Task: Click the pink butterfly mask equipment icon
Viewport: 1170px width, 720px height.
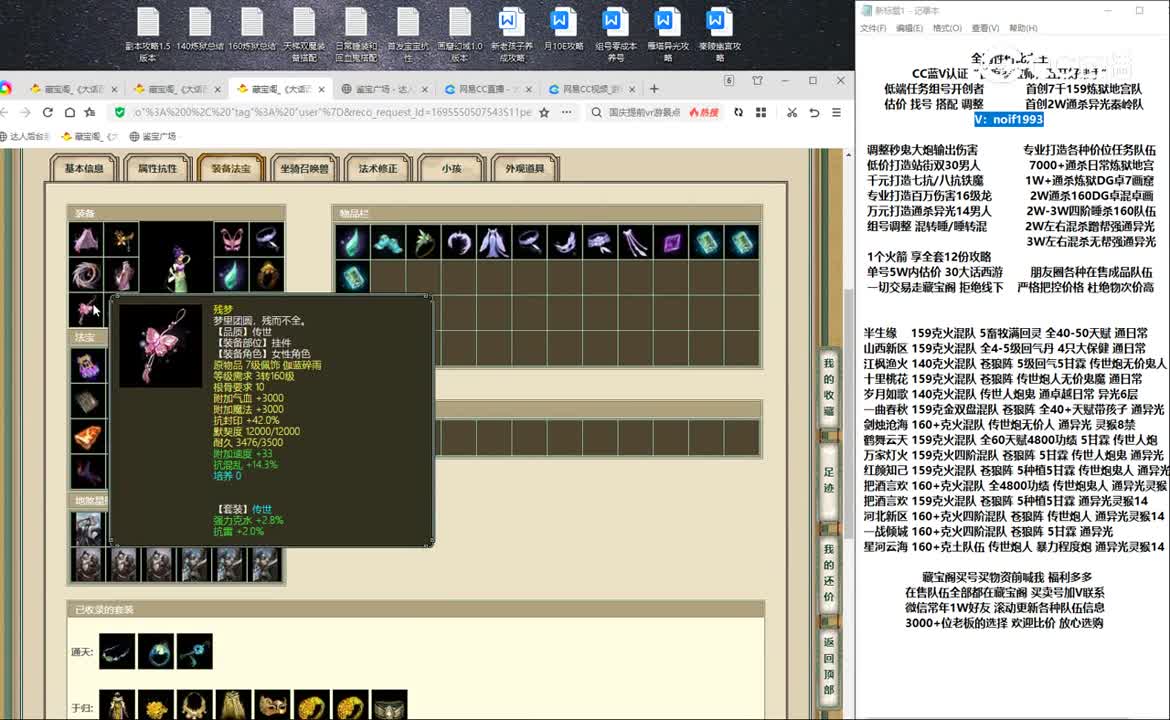Action: [x=231, y=240]
